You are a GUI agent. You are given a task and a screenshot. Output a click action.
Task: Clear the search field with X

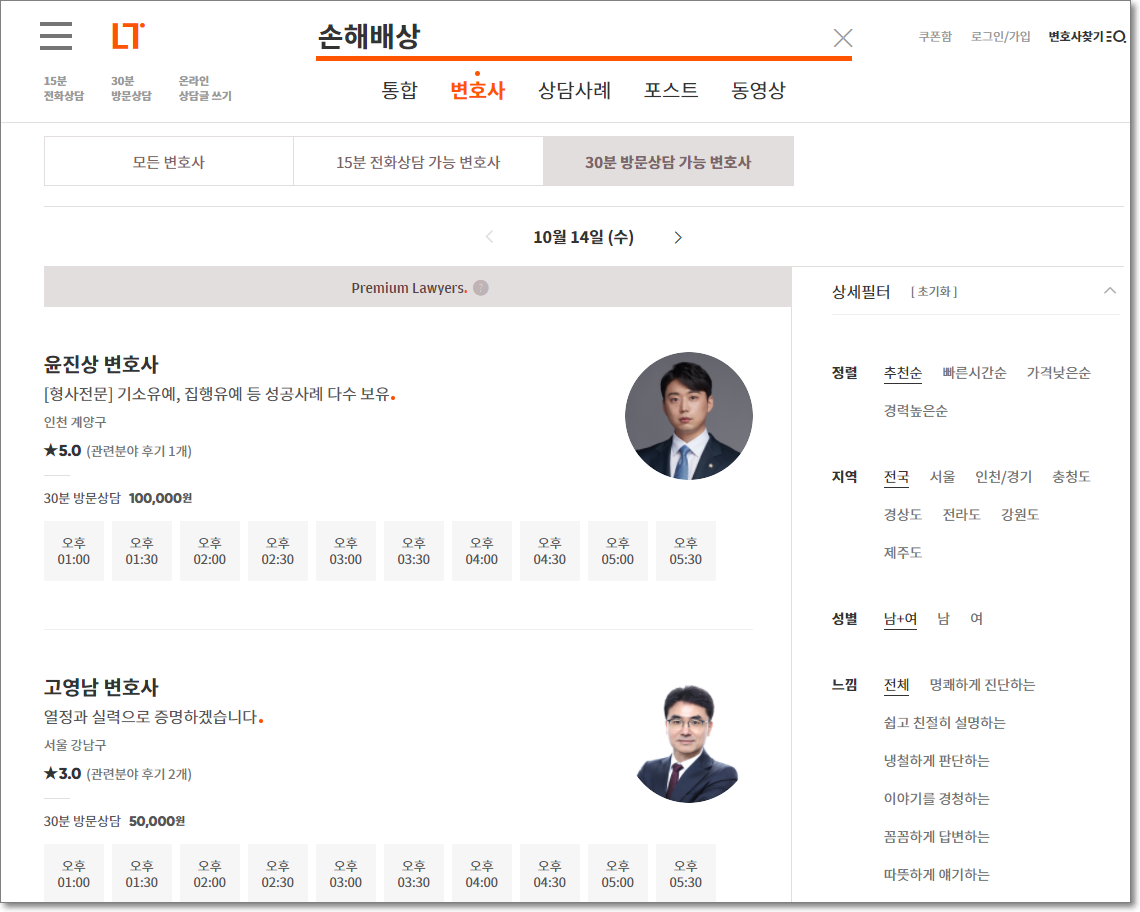coord(843,38)
